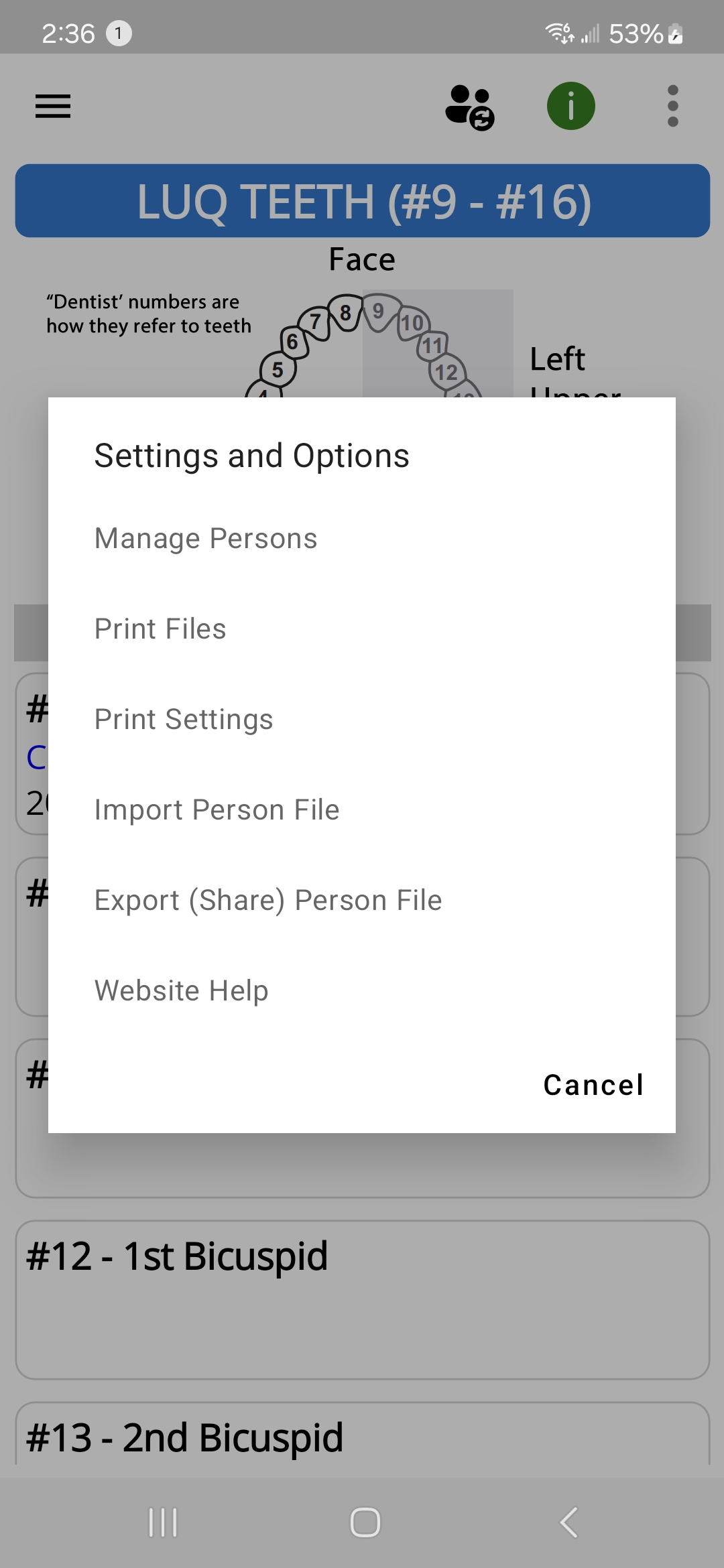
Task: Open the hamburger navigation menu
Action: (x=53, y=107)
